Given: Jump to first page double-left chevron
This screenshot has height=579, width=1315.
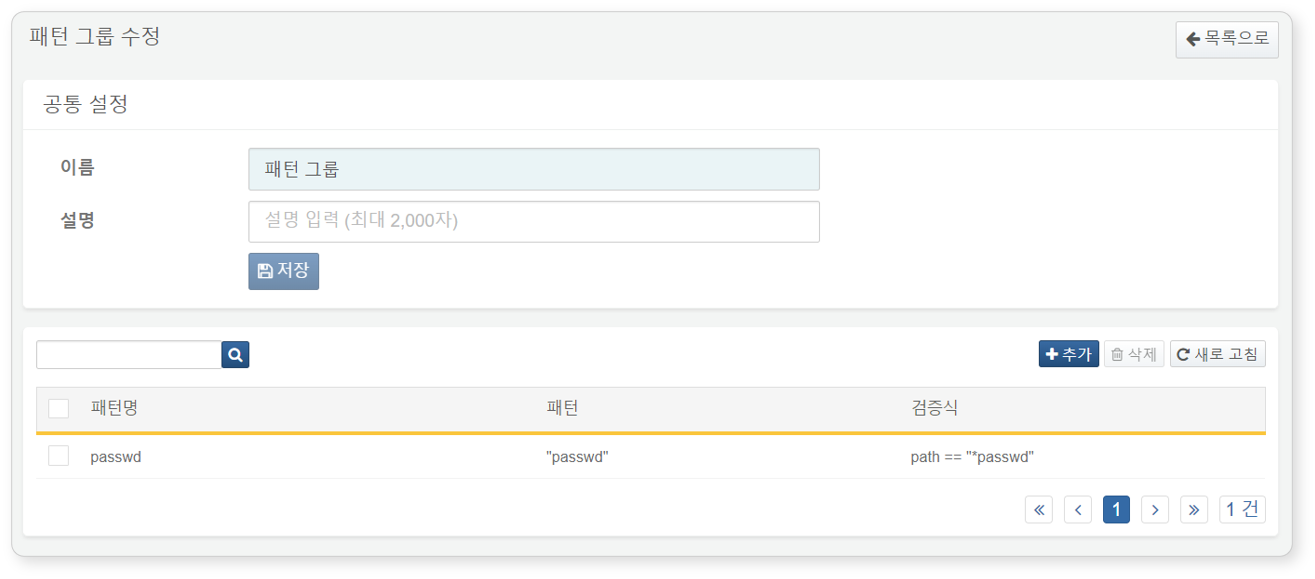Looking at the screenshot, I should pos(1039,510).
